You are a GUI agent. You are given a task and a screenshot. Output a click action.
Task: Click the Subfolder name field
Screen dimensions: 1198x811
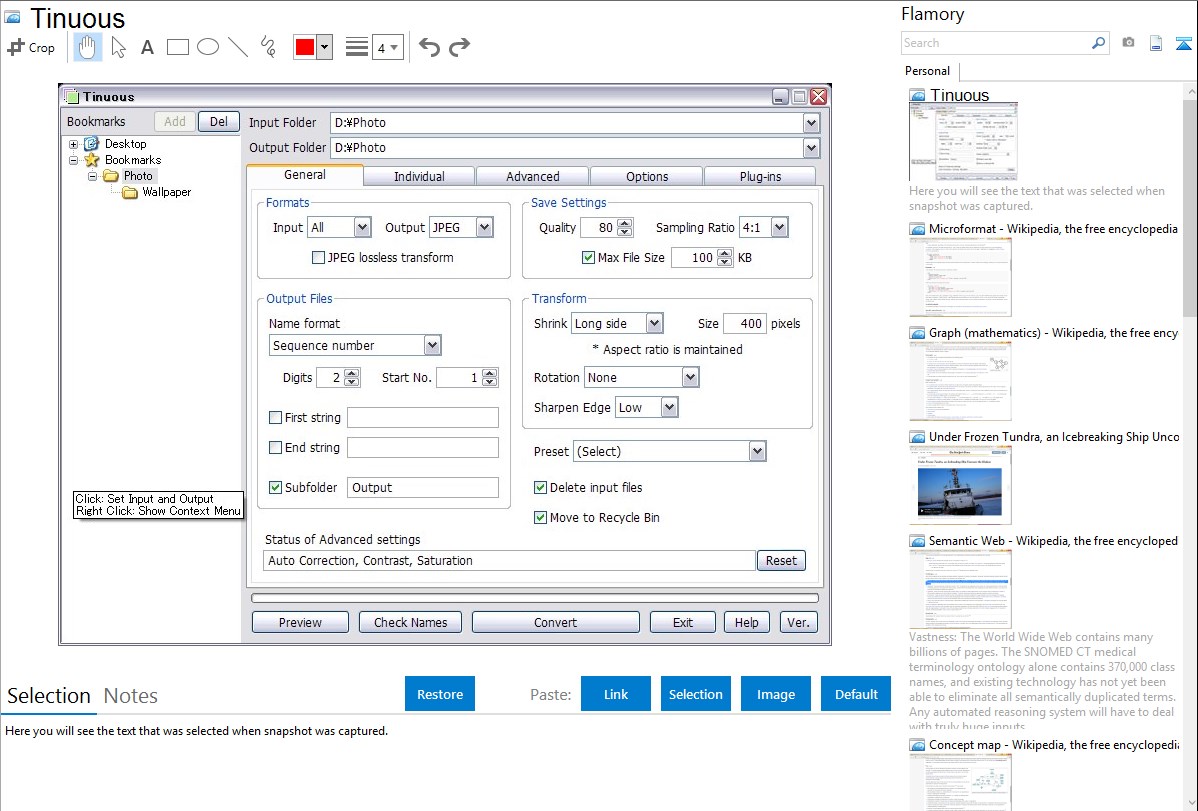pos(423,488)
